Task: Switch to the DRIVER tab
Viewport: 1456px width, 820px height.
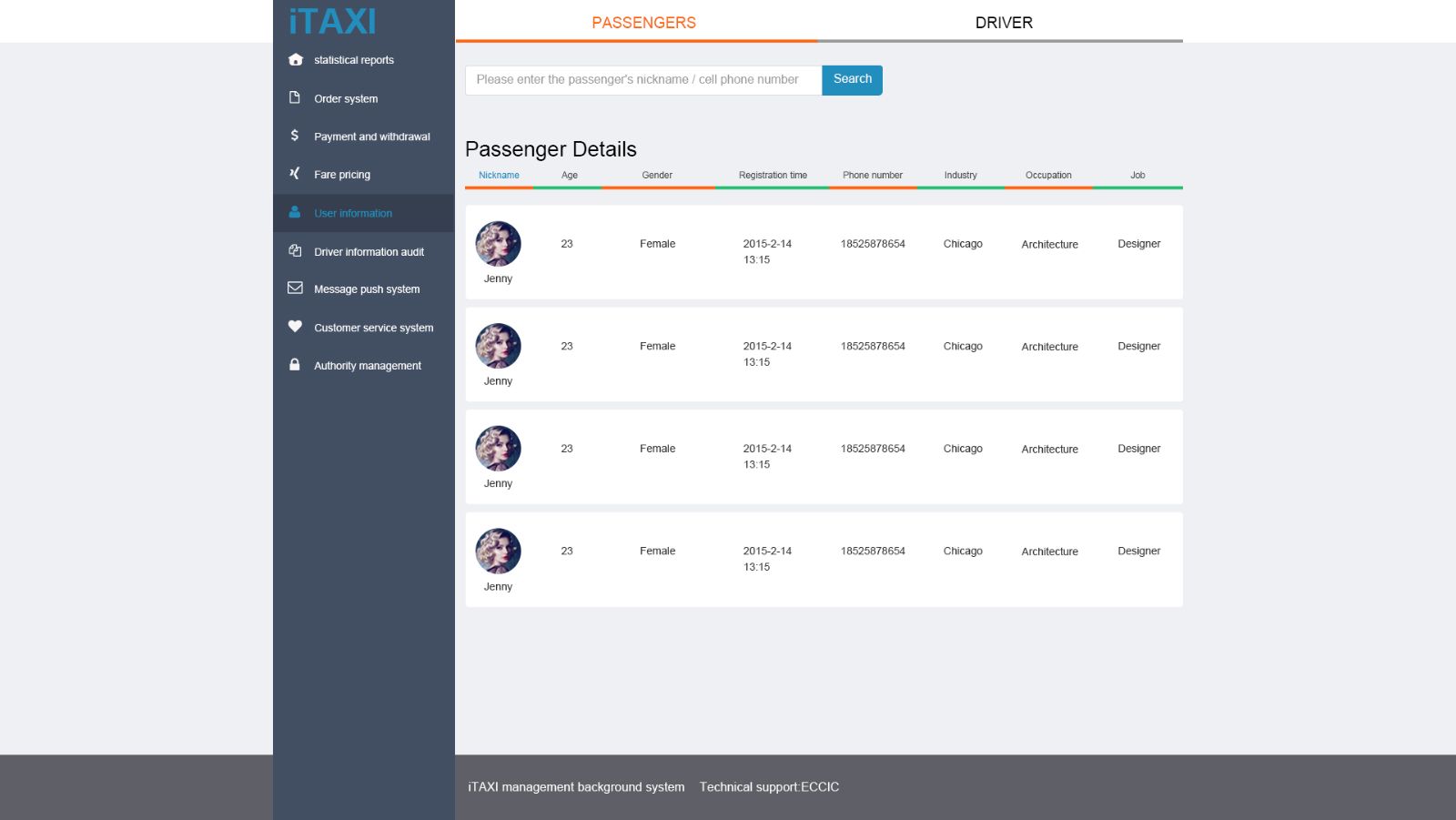Action: tap(1004, 23)
